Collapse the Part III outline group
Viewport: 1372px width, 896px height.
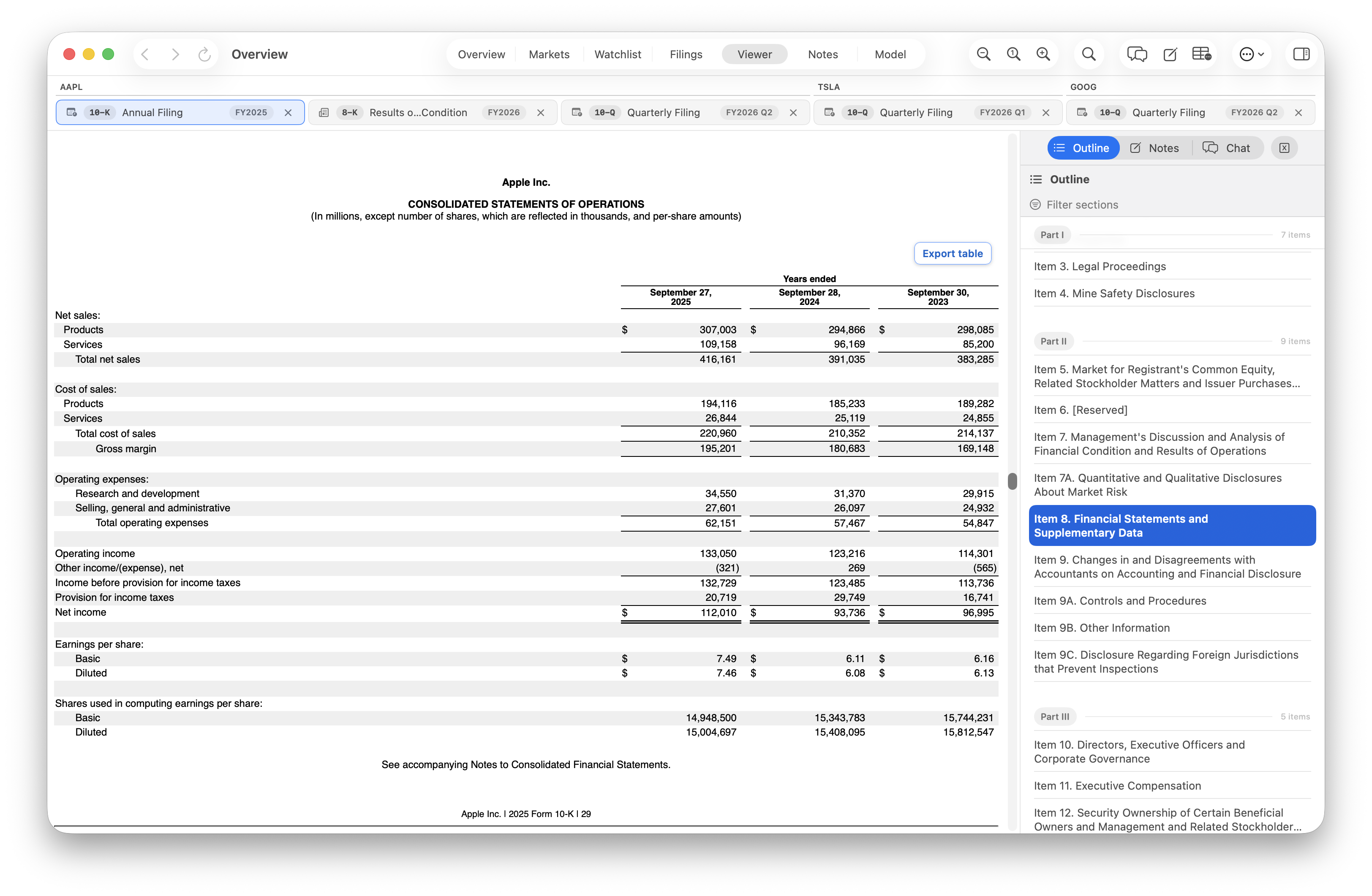click(1054, 716)
